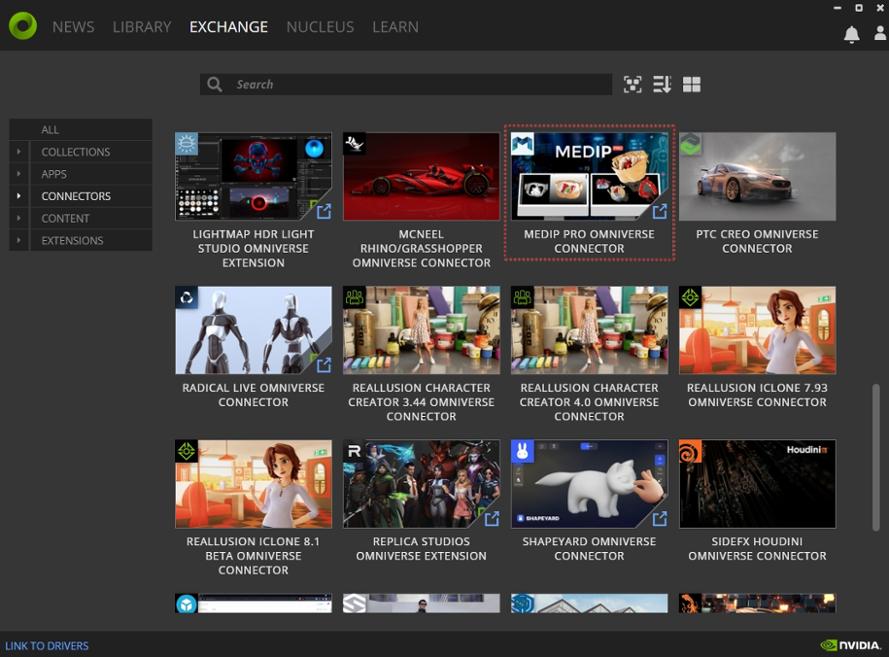Select the Connectors category
This screenshot has height=657, width=889.
tap(91, 196)
